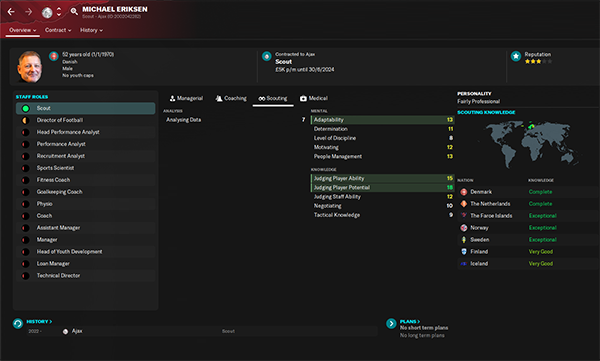
Task: Expand the History dropdown menu
Action: [x=91, y=30]
